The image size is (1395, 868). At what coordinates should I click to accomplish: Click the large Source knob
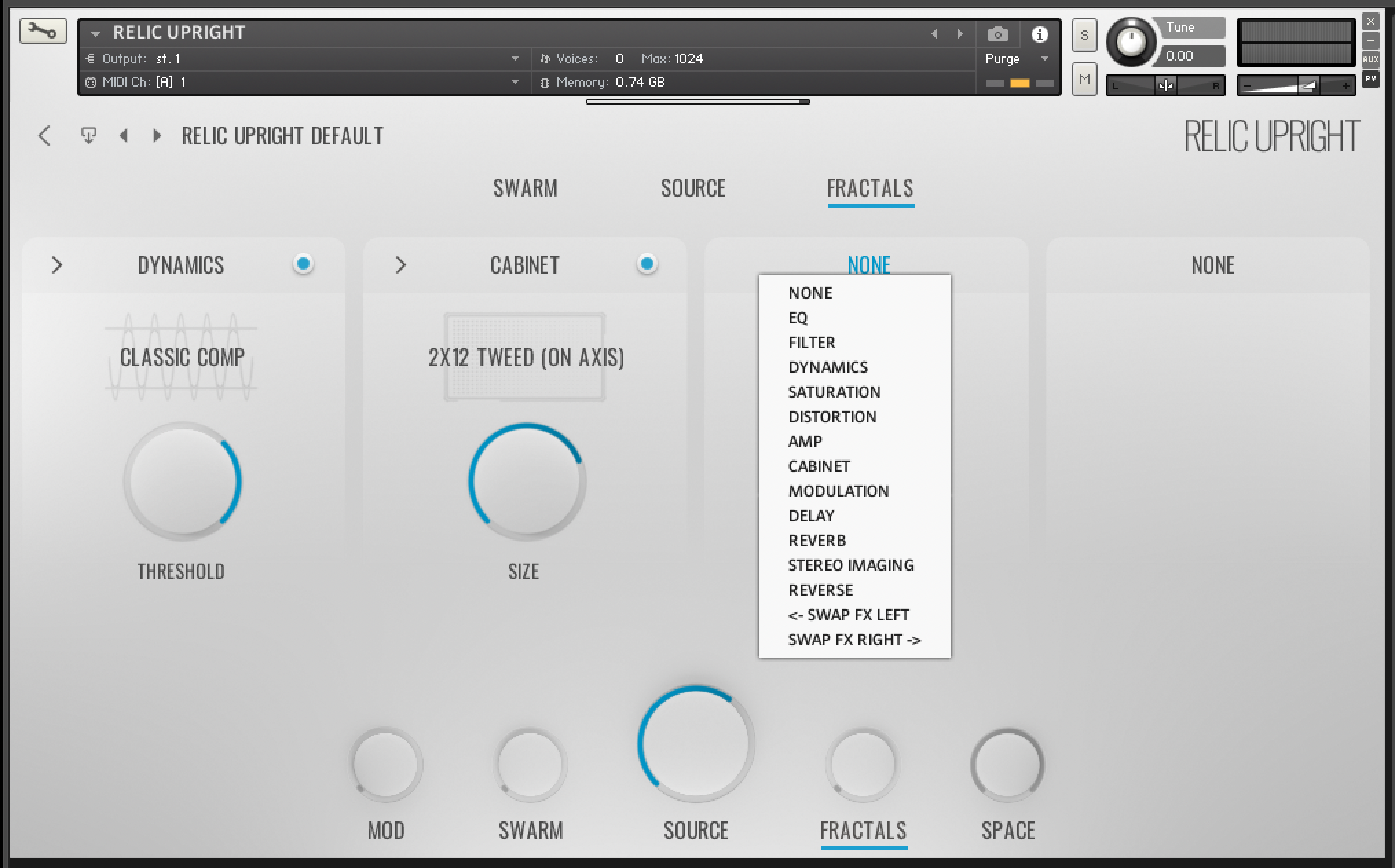point(695,744)
